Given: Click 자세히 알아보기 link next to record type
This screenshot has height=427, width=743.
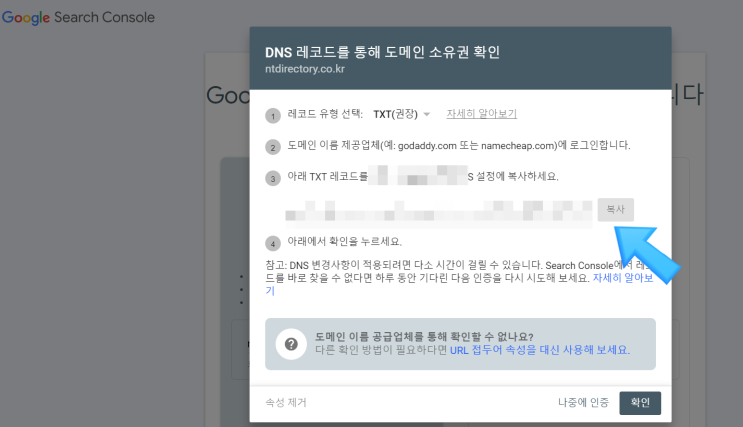Looking at the screenshot, I should (481, 114).
